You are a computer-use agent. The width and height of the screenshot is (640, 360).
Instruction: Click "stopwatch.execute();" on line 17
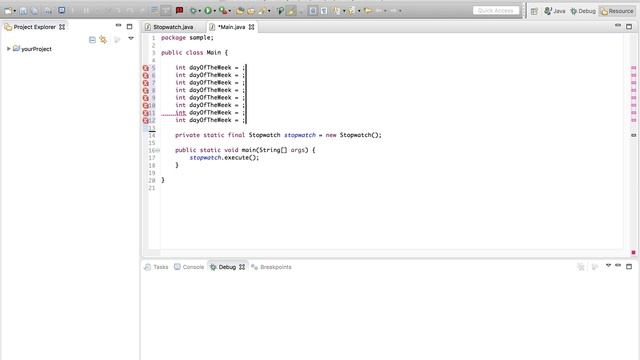coord(224,158)
